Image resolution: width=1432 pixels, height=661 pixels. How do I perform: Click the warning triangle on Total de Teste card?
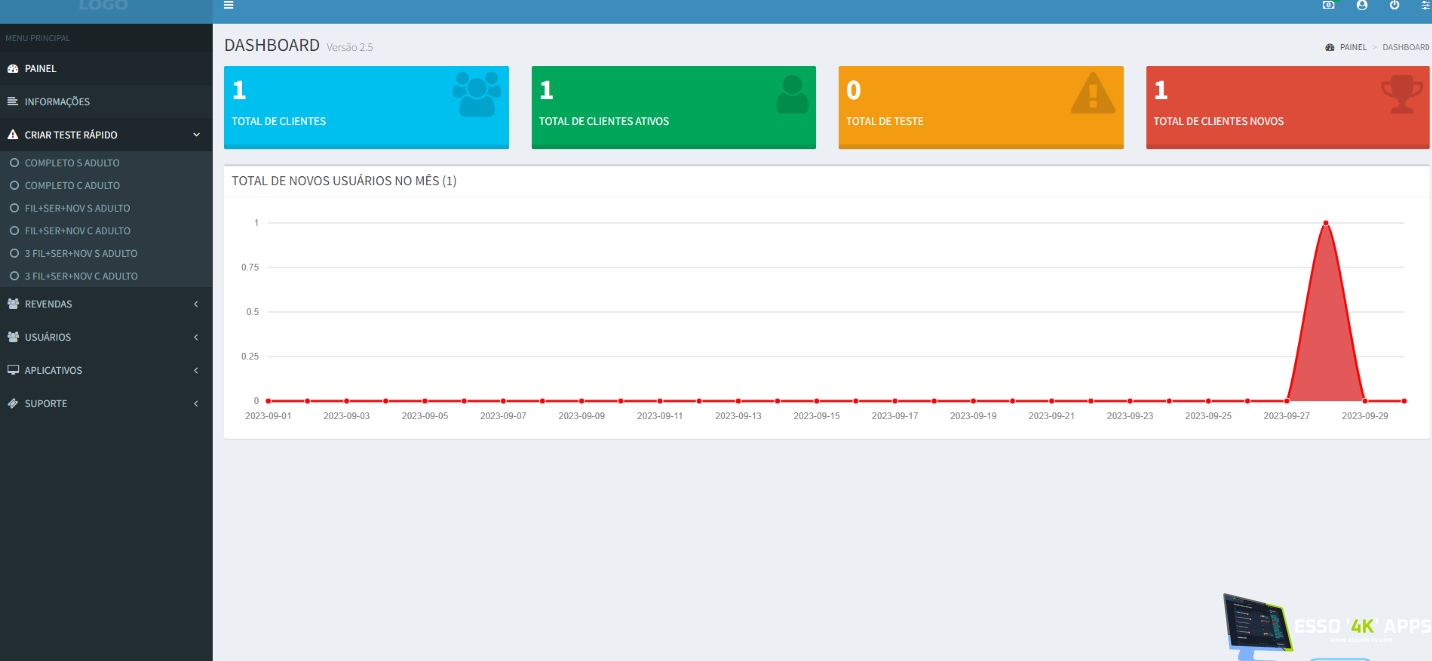point(1092,94)
